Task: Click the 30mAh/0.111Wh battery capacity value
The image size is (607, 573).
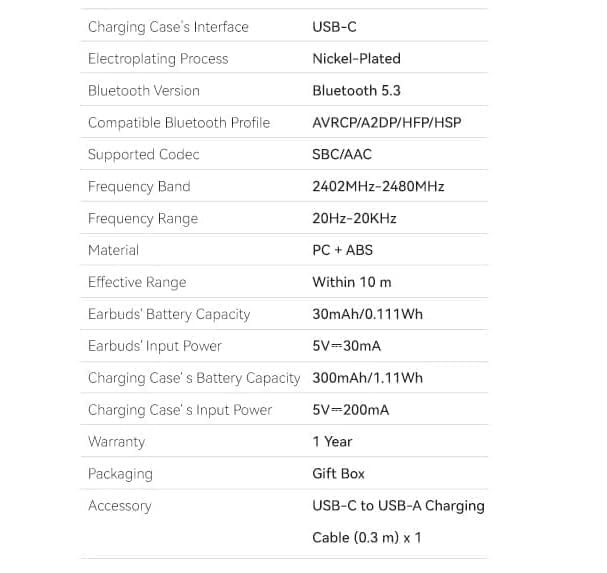Action: 367,314
